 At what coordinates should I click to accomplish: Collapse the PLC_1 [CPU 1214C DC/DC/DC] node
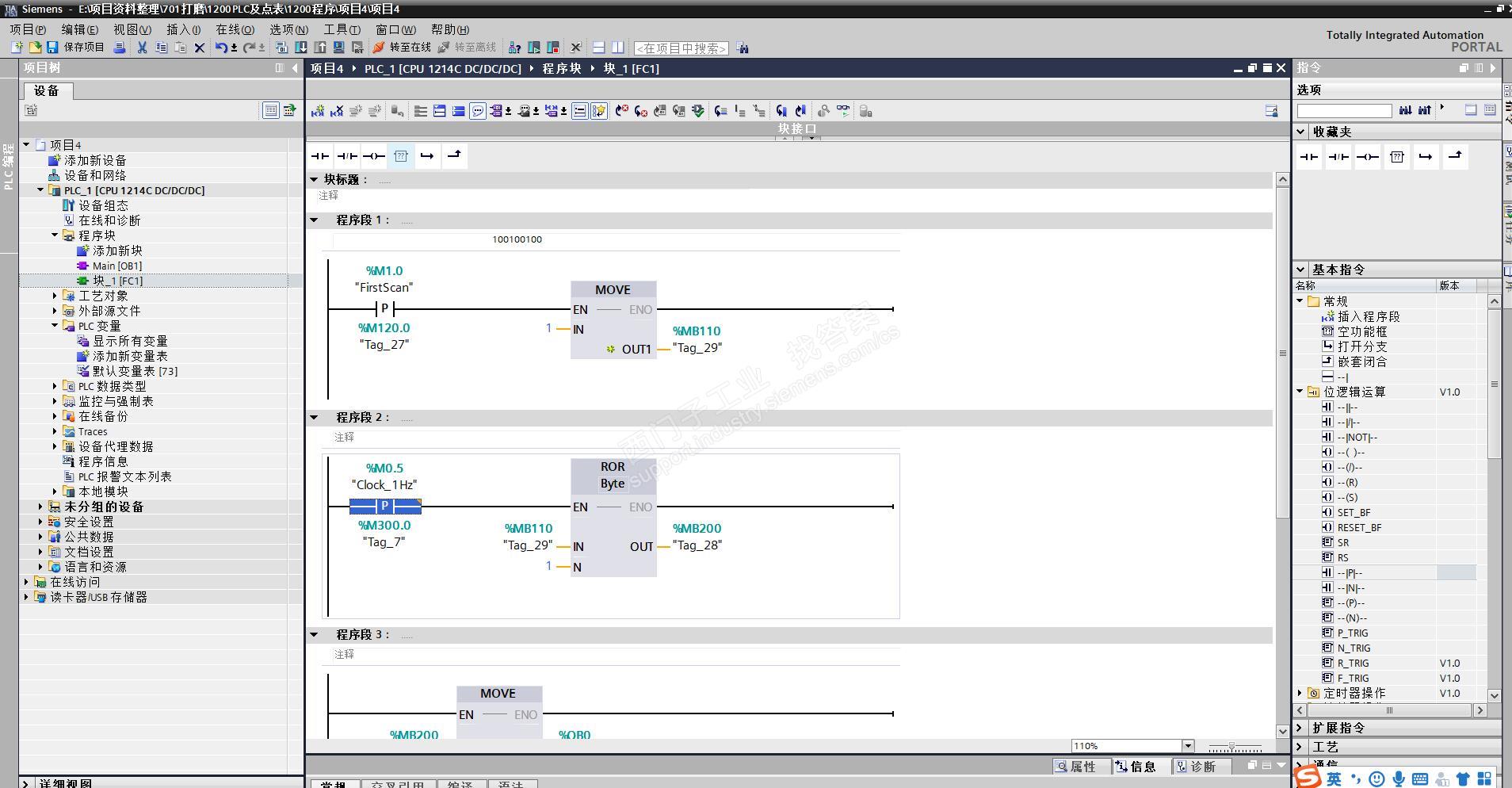pyautogui.click(x=41, y=190)
